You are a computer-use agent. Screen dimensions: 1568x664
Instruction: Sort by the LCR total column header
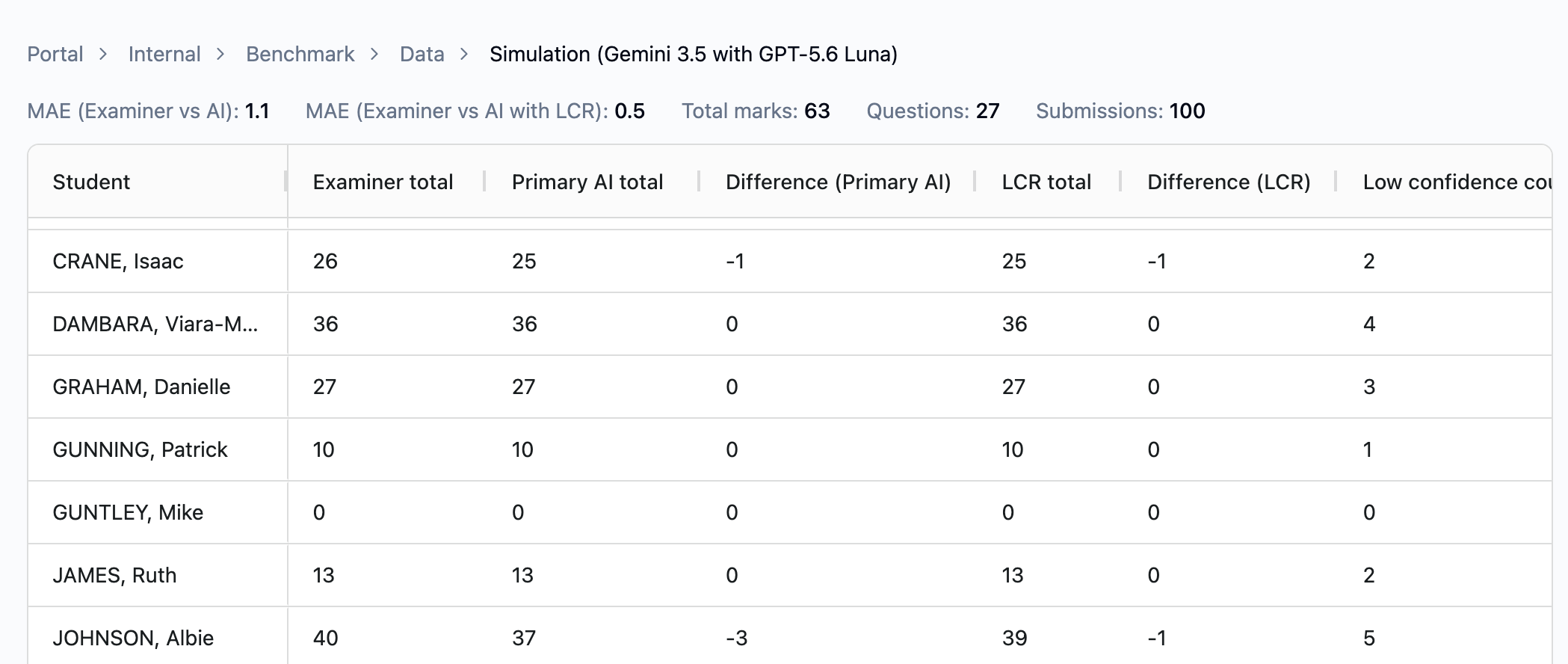(x=1046, y=182)
